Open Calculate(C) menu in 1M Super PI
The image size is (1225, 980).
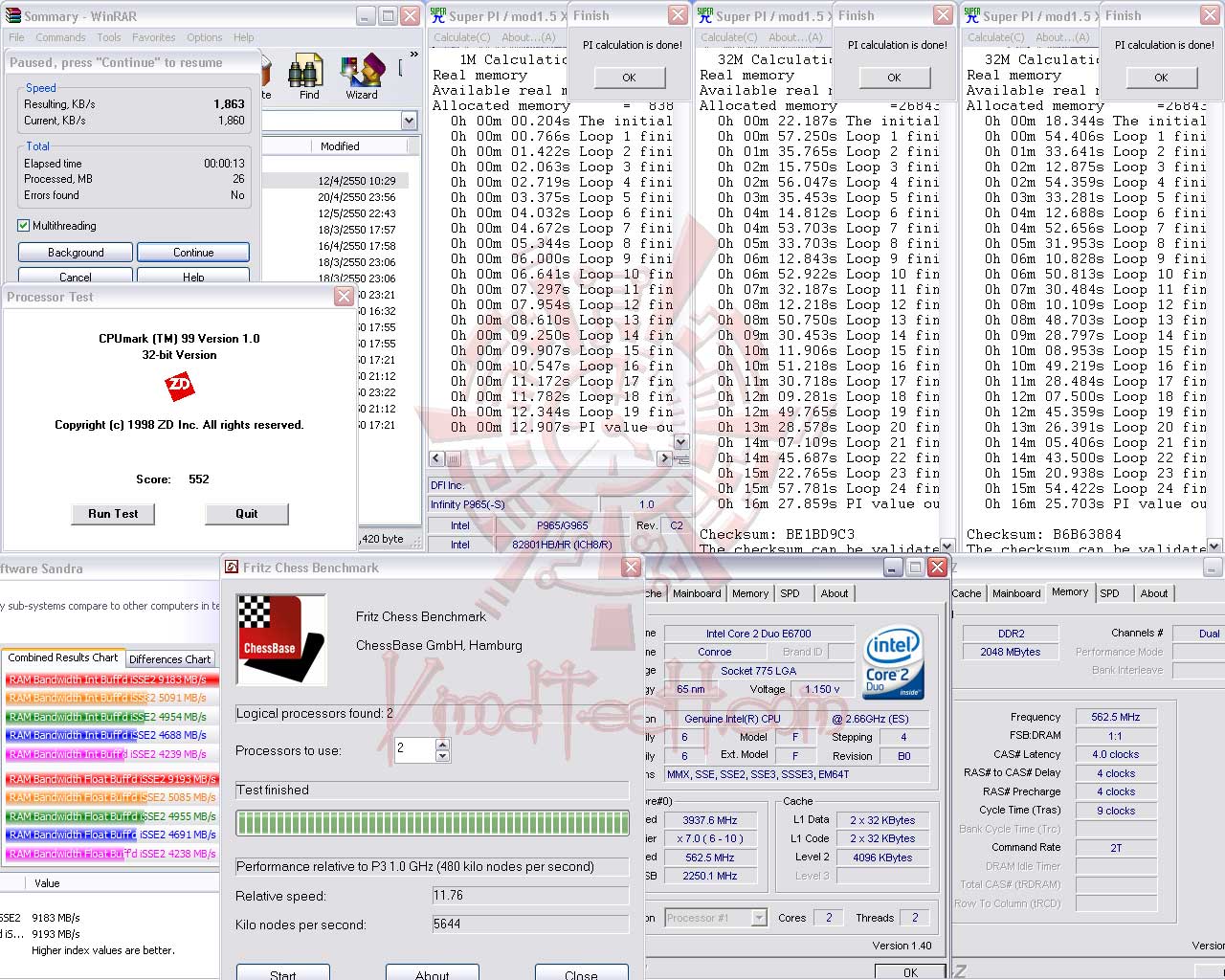pyautogui.click(x=461, y=37)
